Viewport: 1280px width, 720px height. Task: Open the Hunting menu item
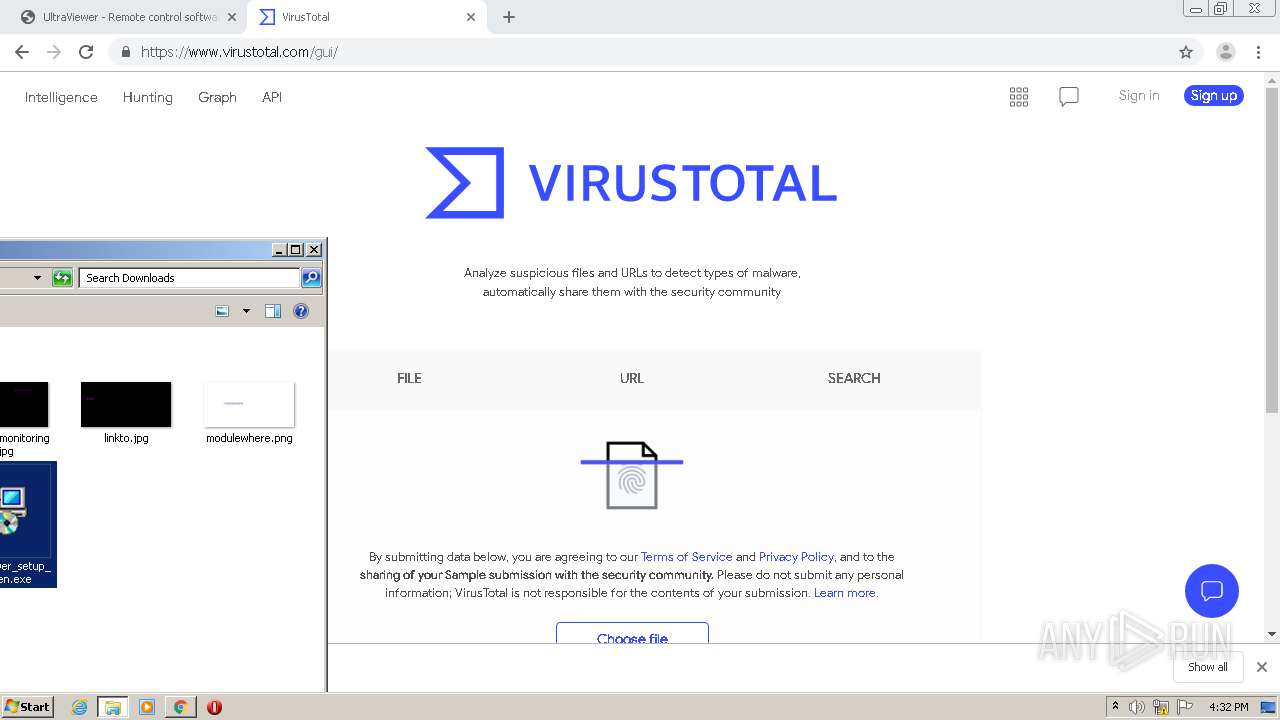pos(148,97)
